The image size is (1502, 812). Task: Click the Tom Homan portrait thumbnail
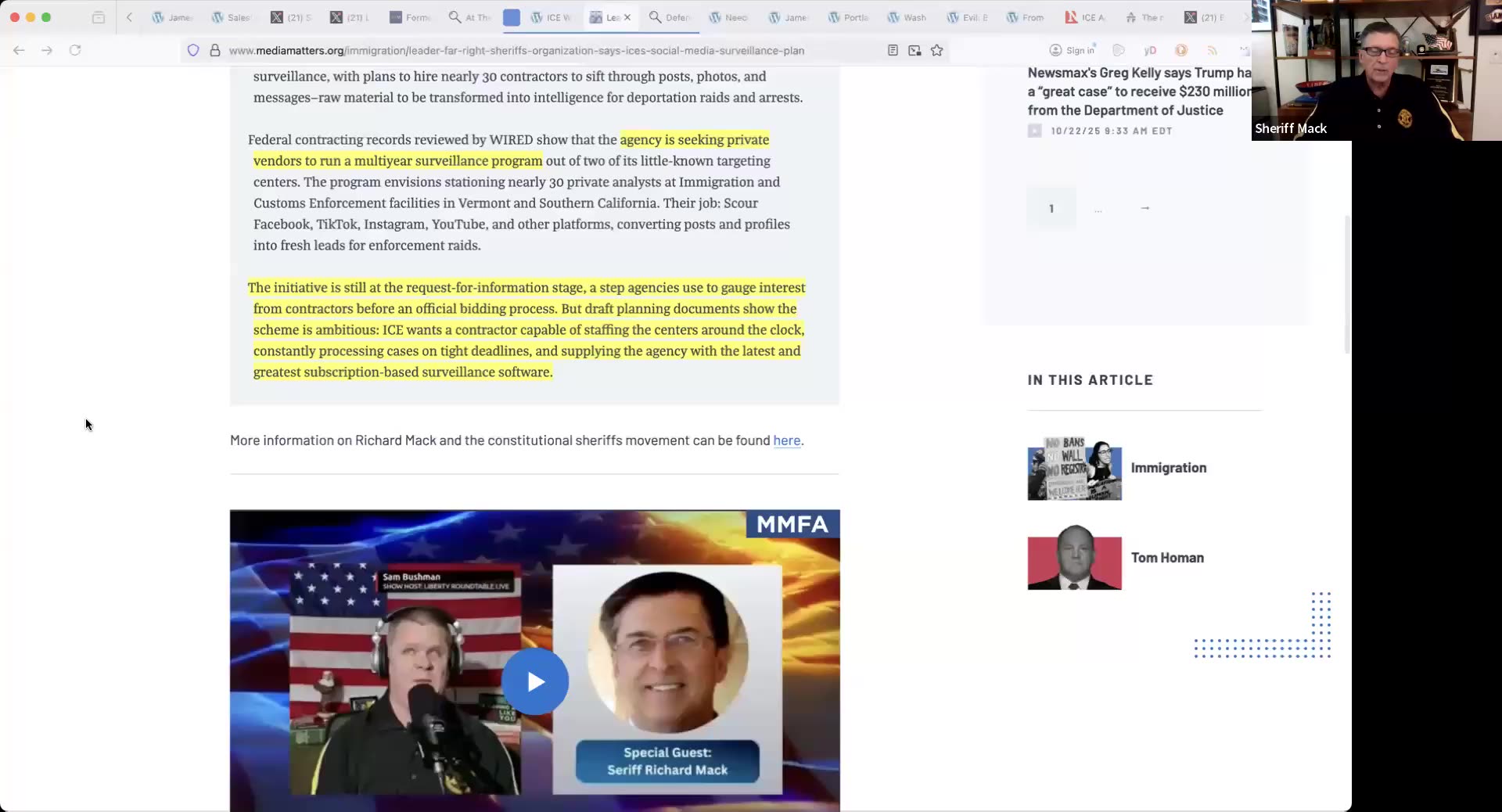pyautogui.click(x=1074, y=558)
